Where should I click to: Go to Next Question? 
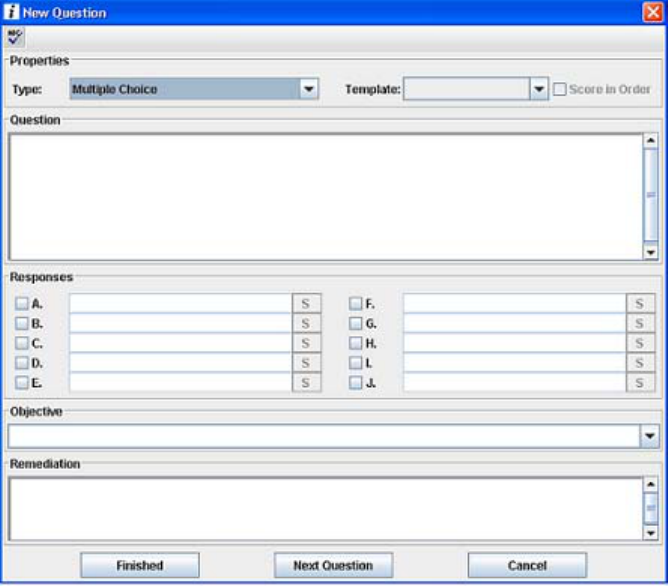333,565
